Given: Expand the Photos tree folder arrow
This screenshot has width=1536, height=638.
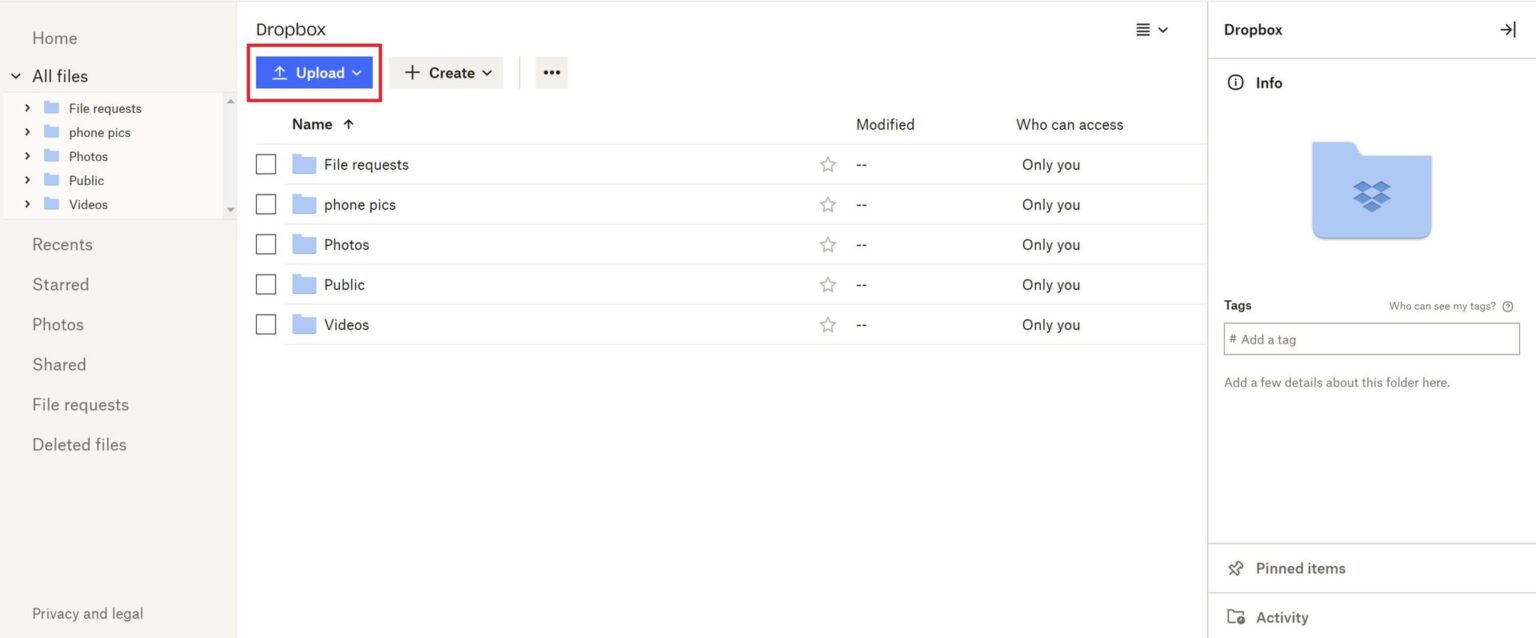Looking at the screenshot, I should (x=27, y=157).
